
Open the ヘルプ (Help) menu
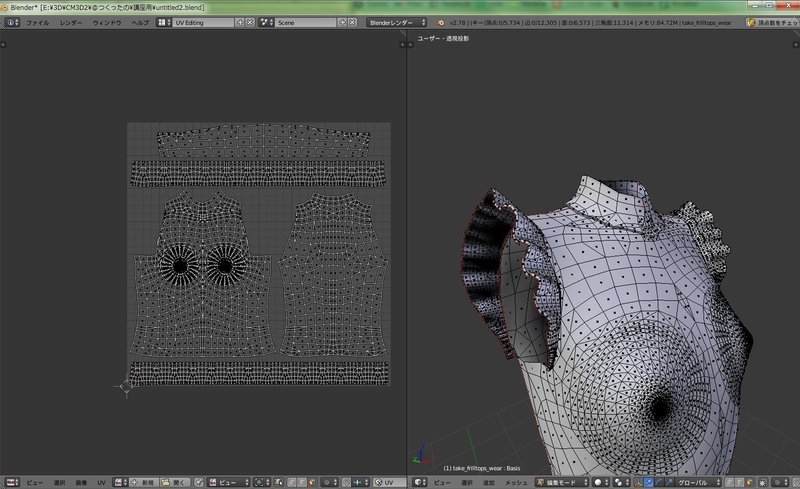click(140, 22)
